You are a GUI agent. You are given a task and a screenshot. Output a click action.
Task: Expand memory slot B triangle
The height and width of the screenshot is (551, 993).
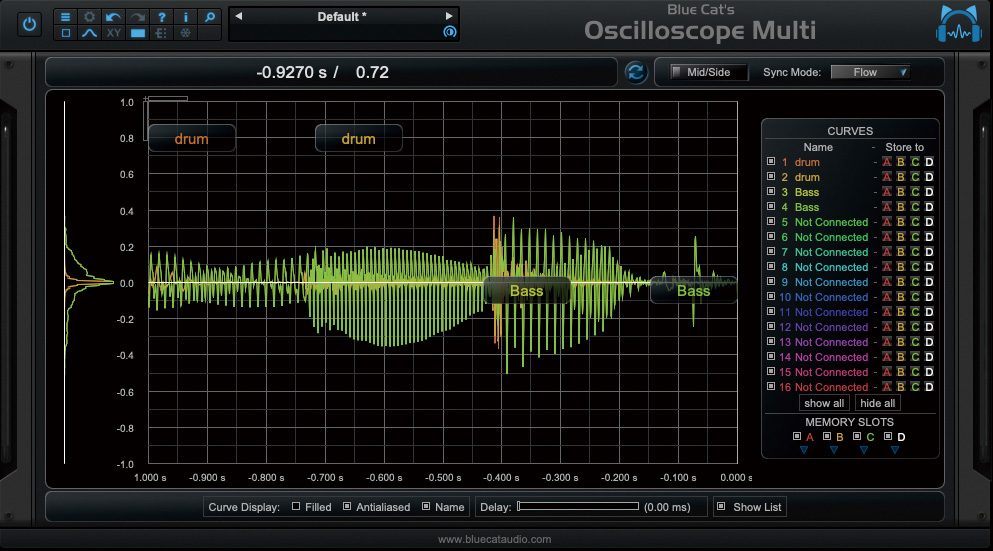tap(834, 450)
